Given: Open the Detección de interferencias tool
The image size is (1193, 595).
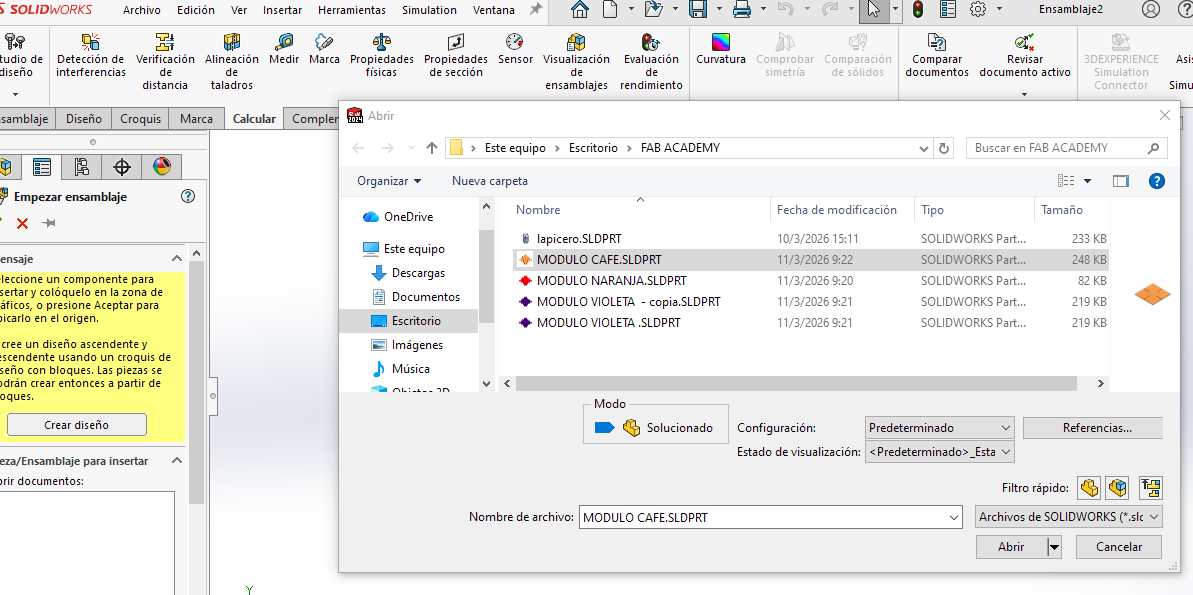Looking at the screenshot, I should click(x=91, y=56).
